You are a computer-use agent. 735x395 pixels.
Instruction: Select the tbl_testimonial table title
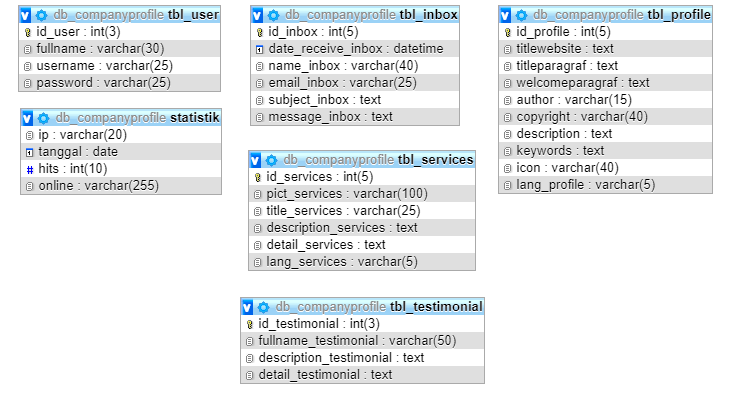[436, 307]
